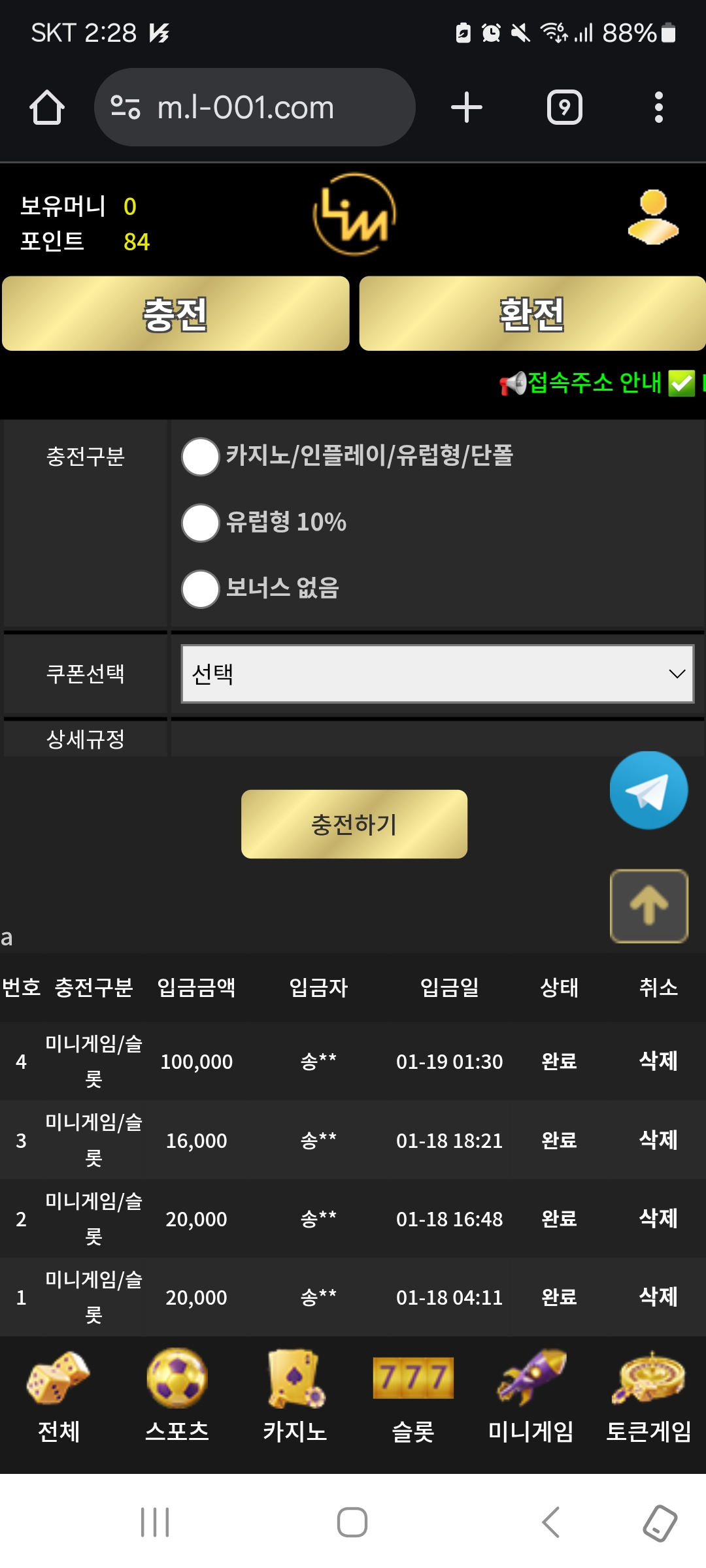The image size is (706, 1568).
Task: Tap the browser home icon
Action: 47,108
